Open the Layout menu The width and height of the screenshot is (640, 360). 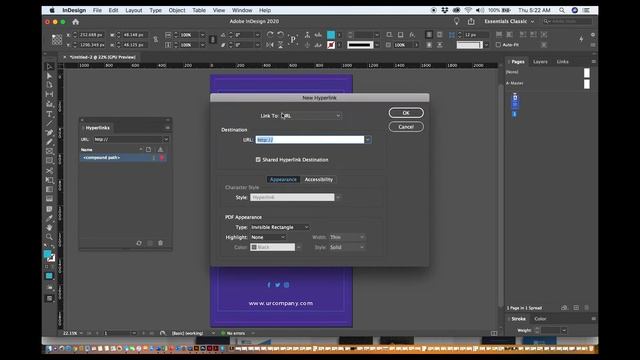(x=134, y=10)
